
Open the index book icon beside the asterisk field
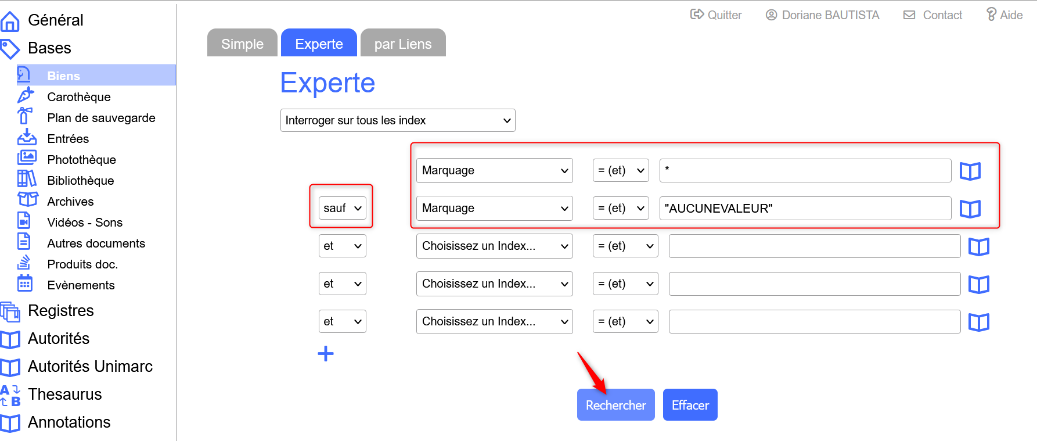click(970, 171)
